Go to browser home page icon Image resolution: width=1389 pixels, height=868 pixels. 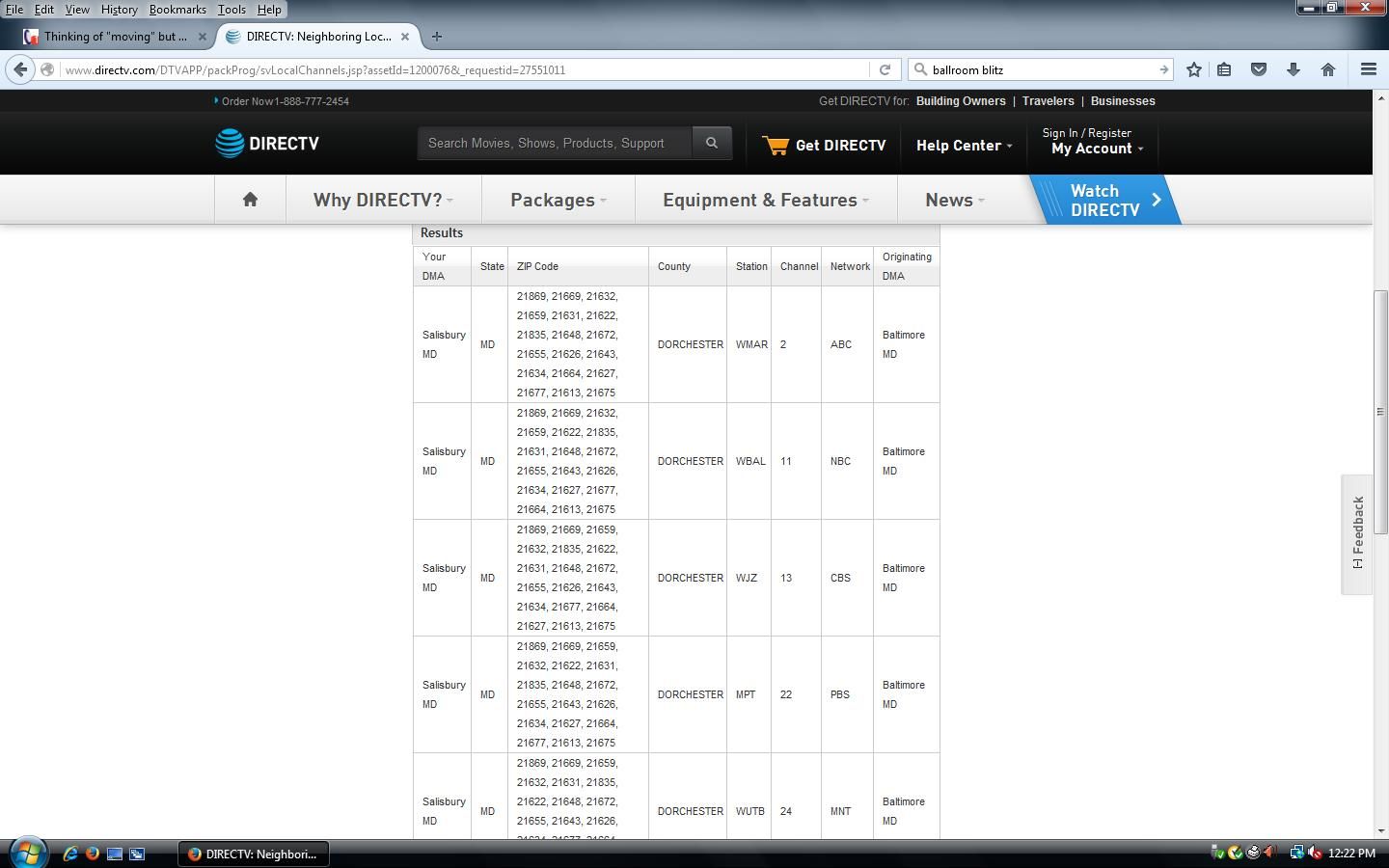1328,69
